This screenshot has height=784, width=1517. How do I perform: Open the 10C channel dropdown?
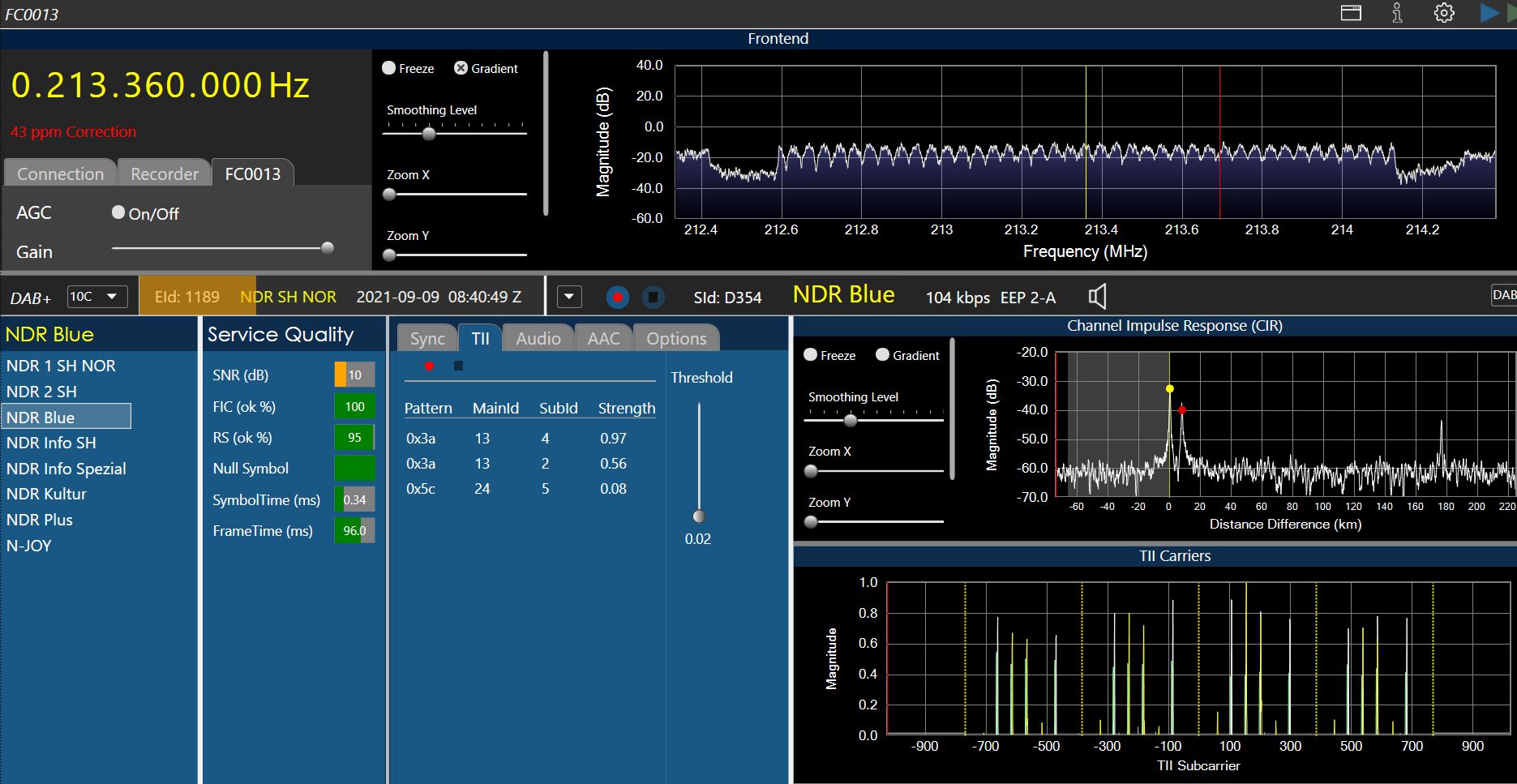pyautogui.click(x=96, y=297)
